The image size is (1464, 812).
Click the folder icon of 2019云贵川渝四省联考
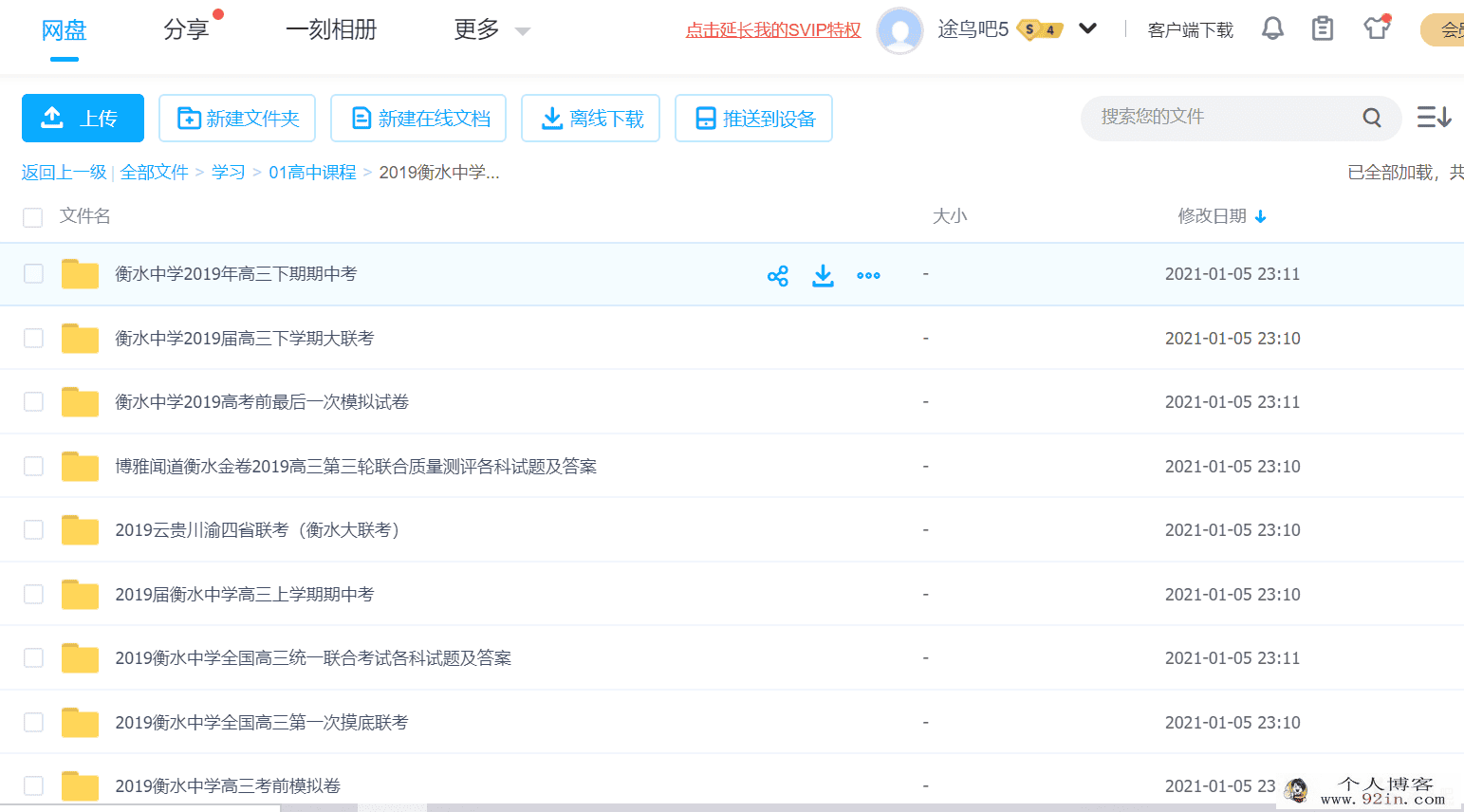(80, 530)
